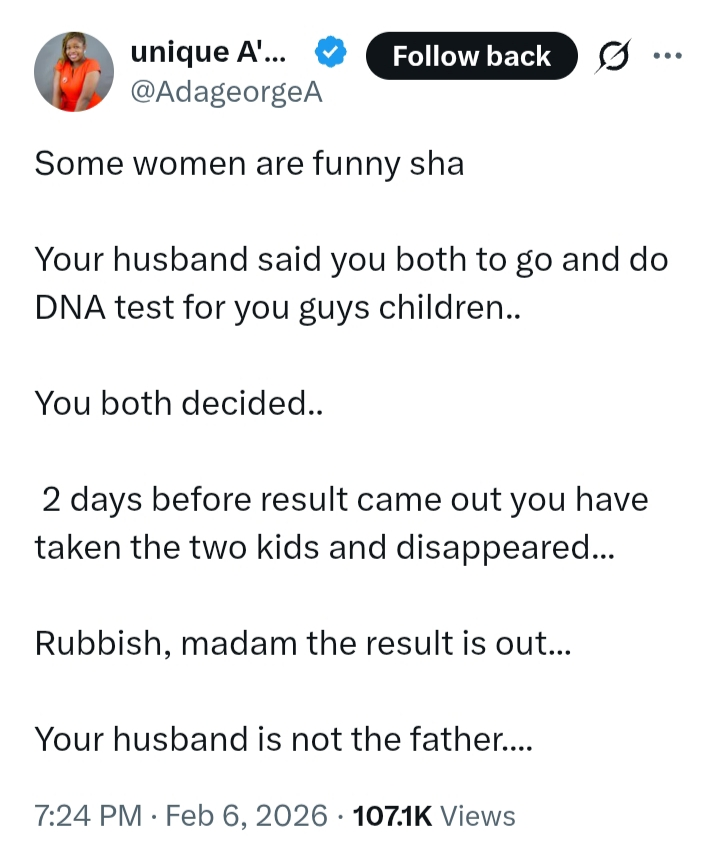Viewport: 720px width, 857px height.
Task: Click the line starting "Your husband said you both"
Action: [351, 260]
